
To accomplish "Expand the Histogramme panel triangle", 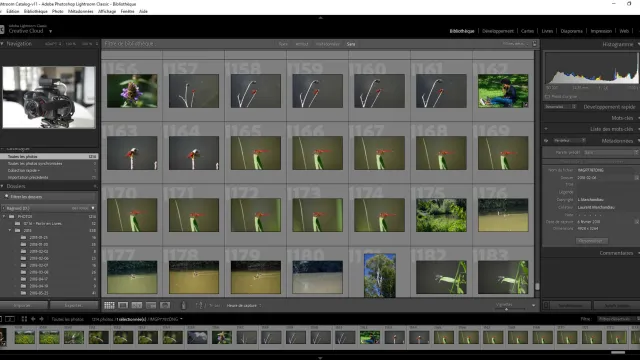I will coord(638,44).
